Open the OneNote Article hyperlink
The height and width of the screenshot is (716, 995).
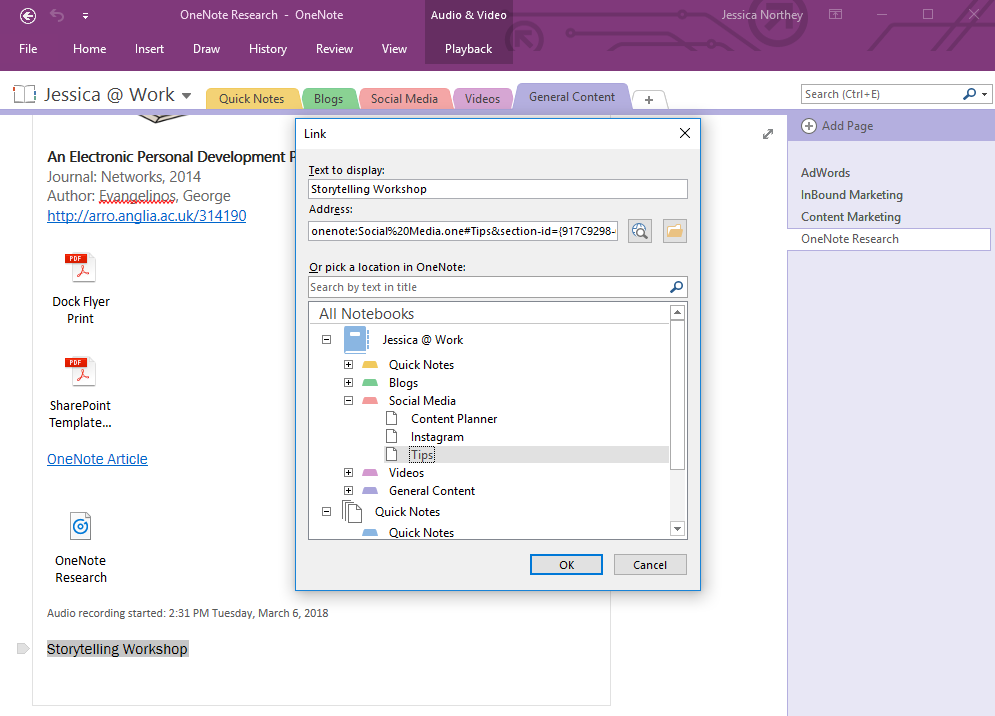[97, 458]
